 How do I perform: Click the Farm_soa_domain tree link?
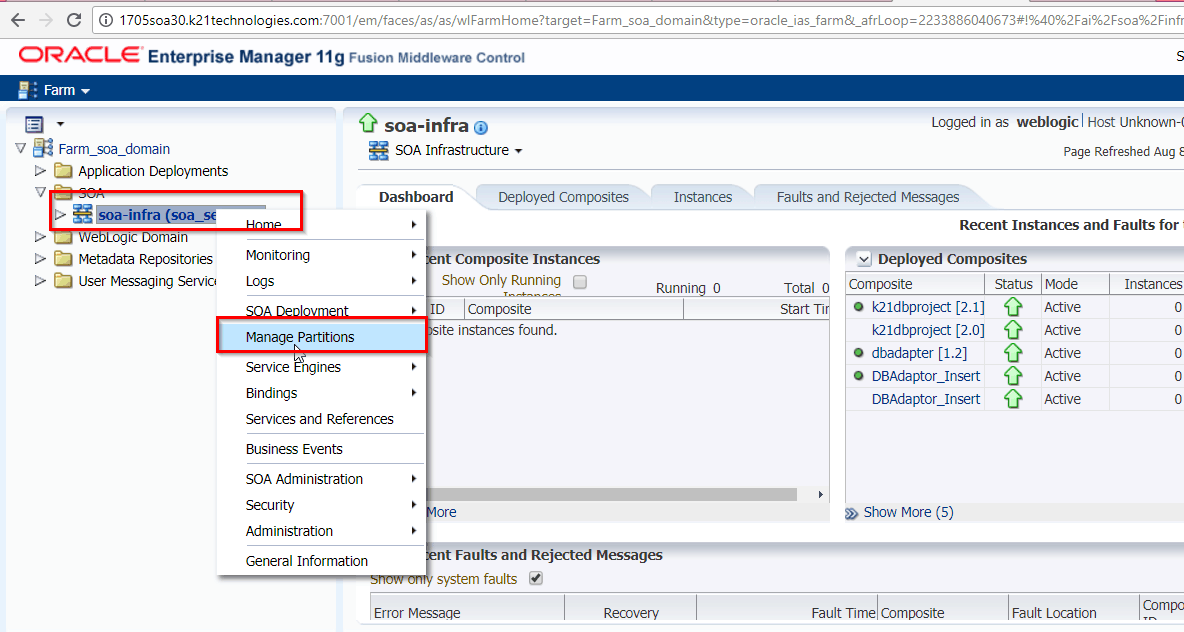[114, 149]
